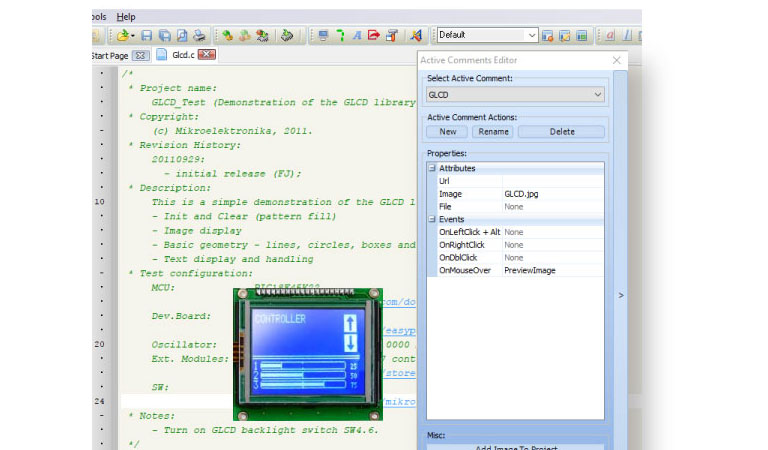Viewport: 768px width, 450px height.
Task: Open the Help menu
Action: (126, 17)
